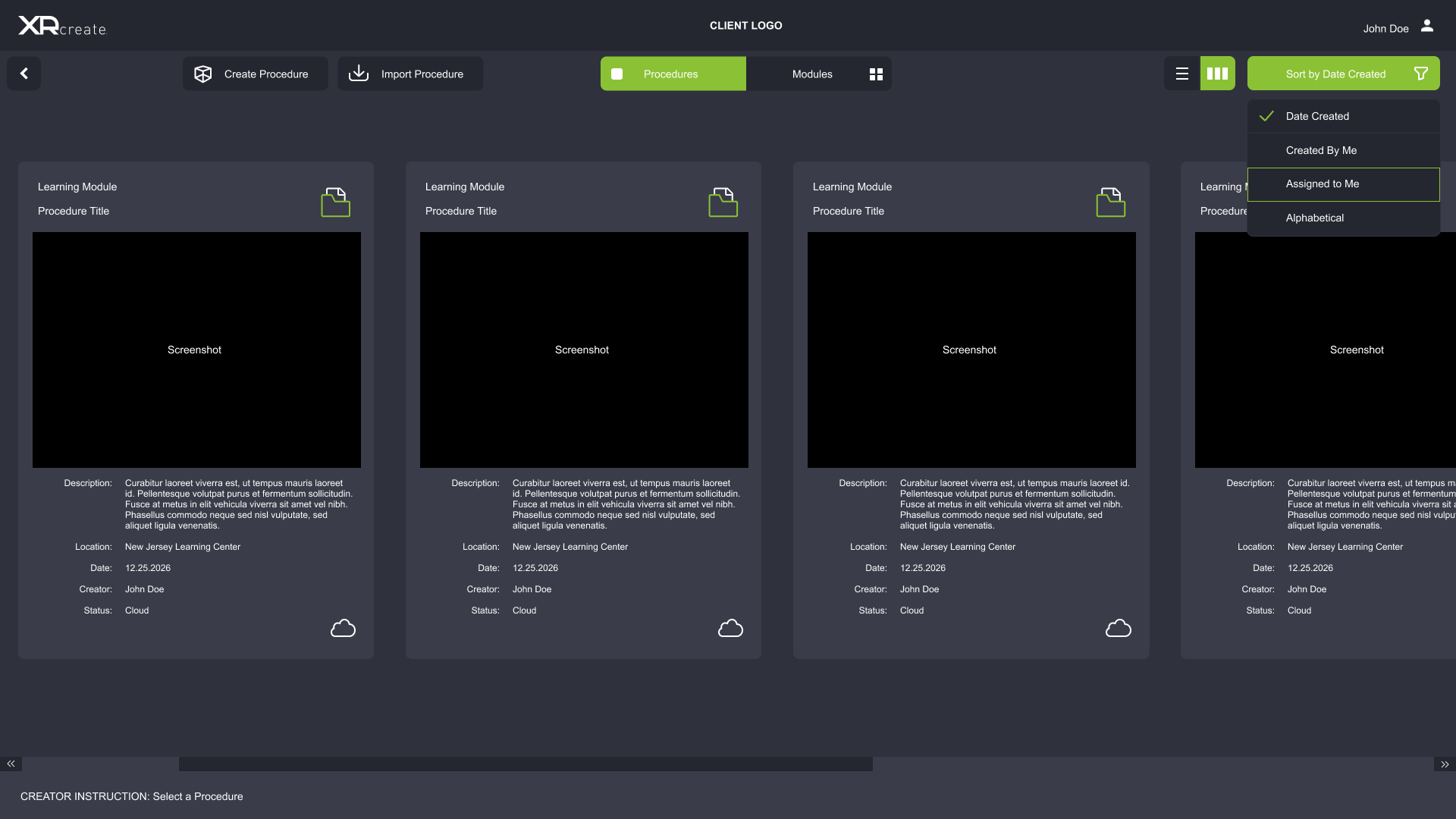Viewport: 1456px width, 819px height.
Task: Switch to list view layout
Action: tap(1181, 74)
